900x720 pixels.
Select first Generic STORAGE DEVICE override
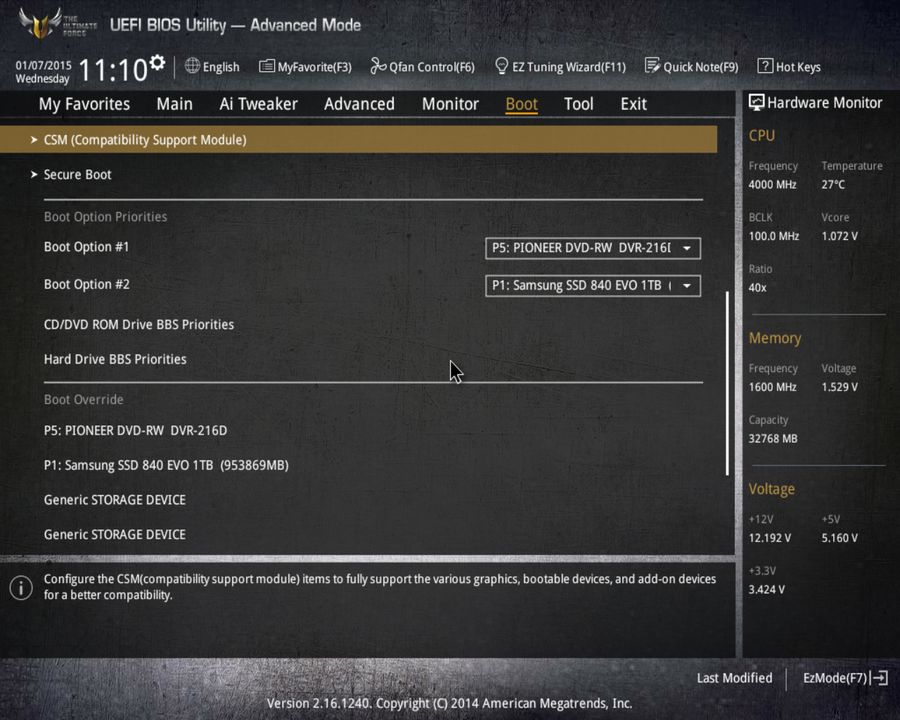[x=115, y=500]
